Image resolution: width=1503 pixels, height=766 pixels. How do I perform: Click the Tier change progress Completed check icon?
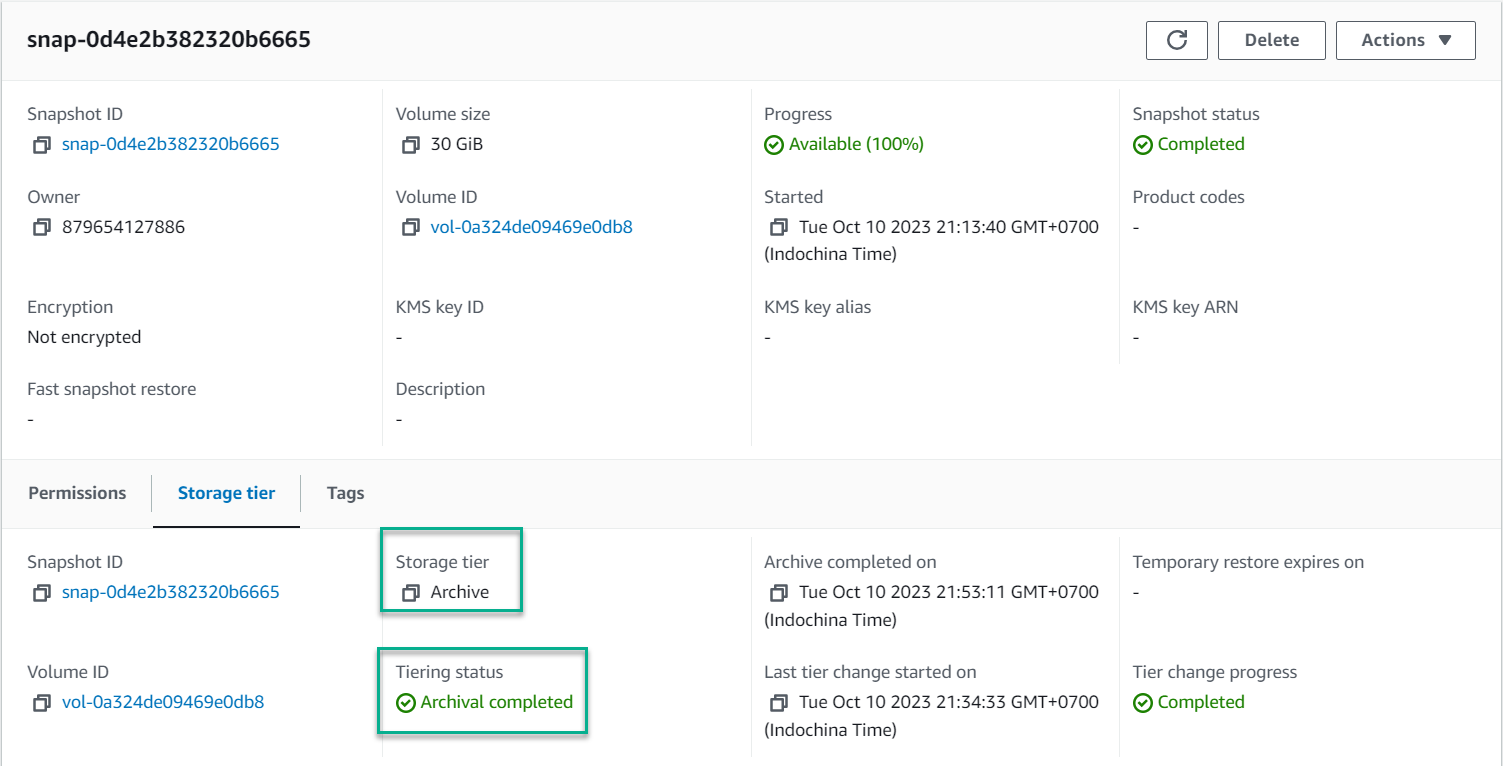coord(1142,703)
